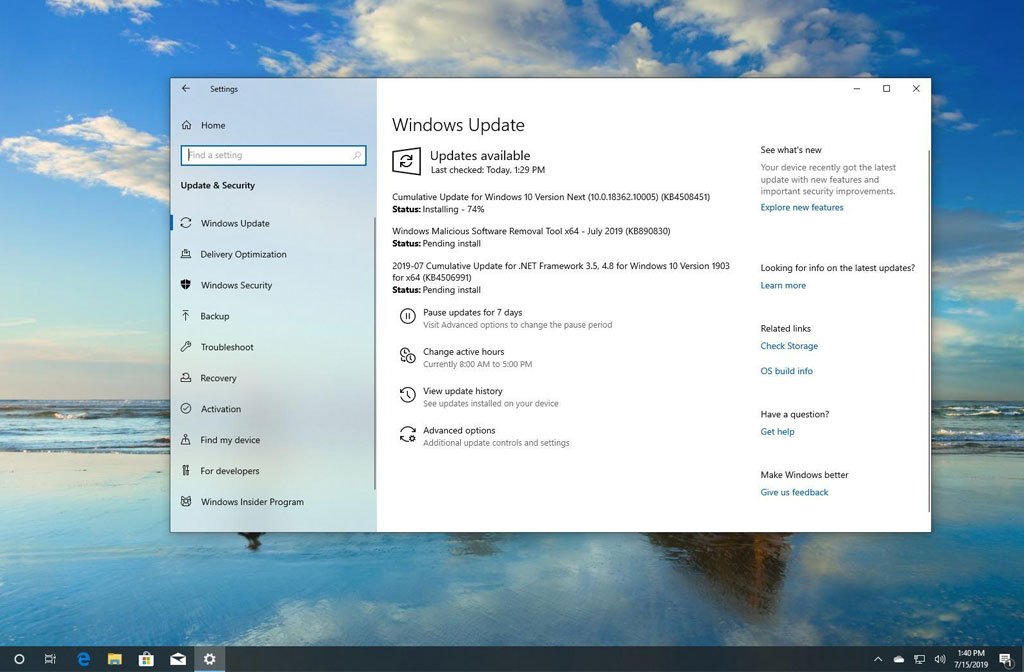Image resolution: width=1024 pixels, height=672 pixels.
Task: Open Microsoft Edge from the taskbar
Action: [84, 659]
